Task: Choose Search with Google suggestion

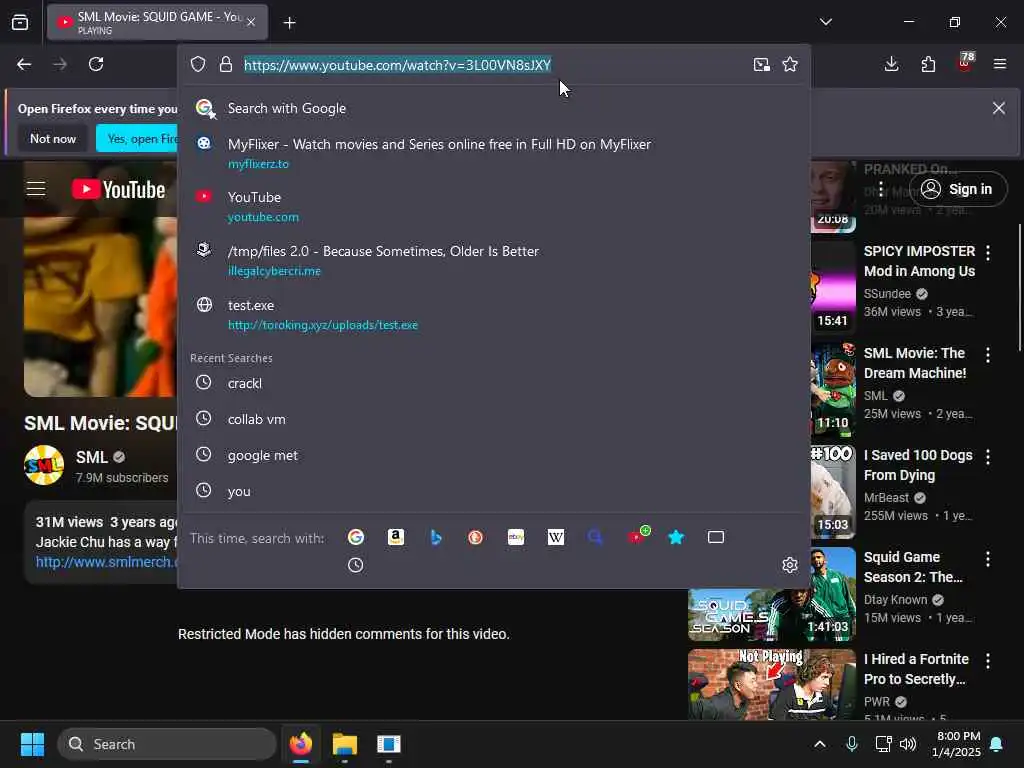Action: 494,108
